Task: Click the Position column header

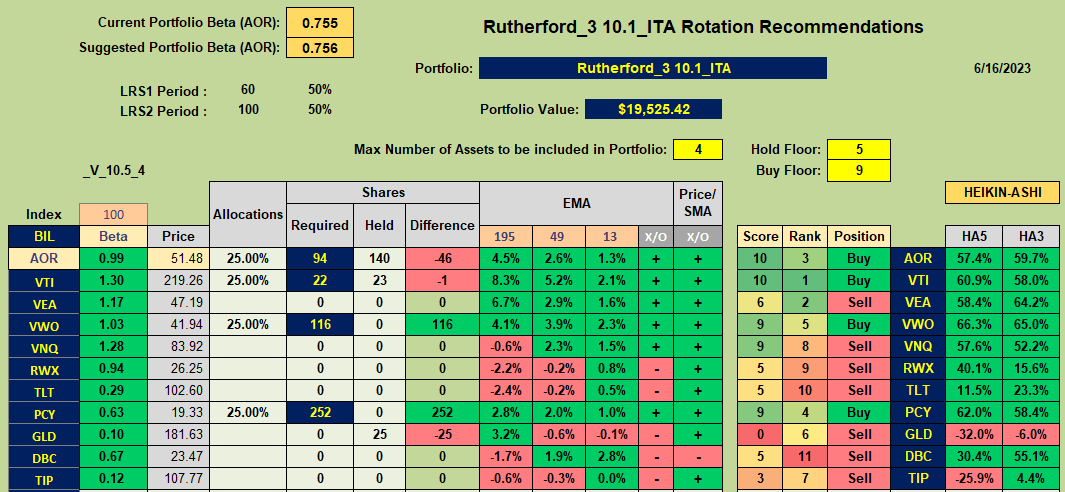Action: tap(859, 236)
